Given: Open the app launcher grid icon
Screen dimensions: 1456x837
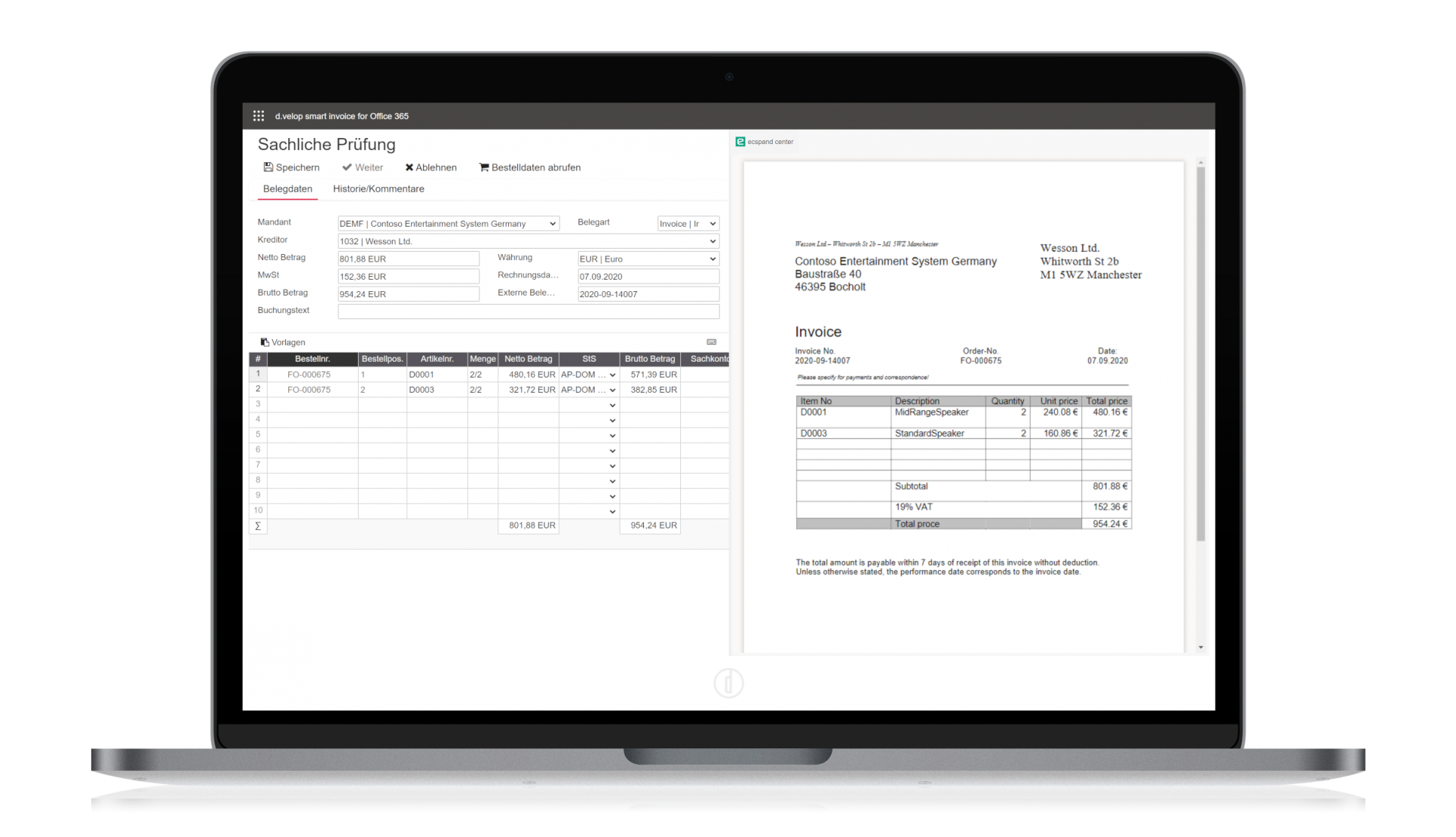Looking at the screenshot, I should coord(258,116).
